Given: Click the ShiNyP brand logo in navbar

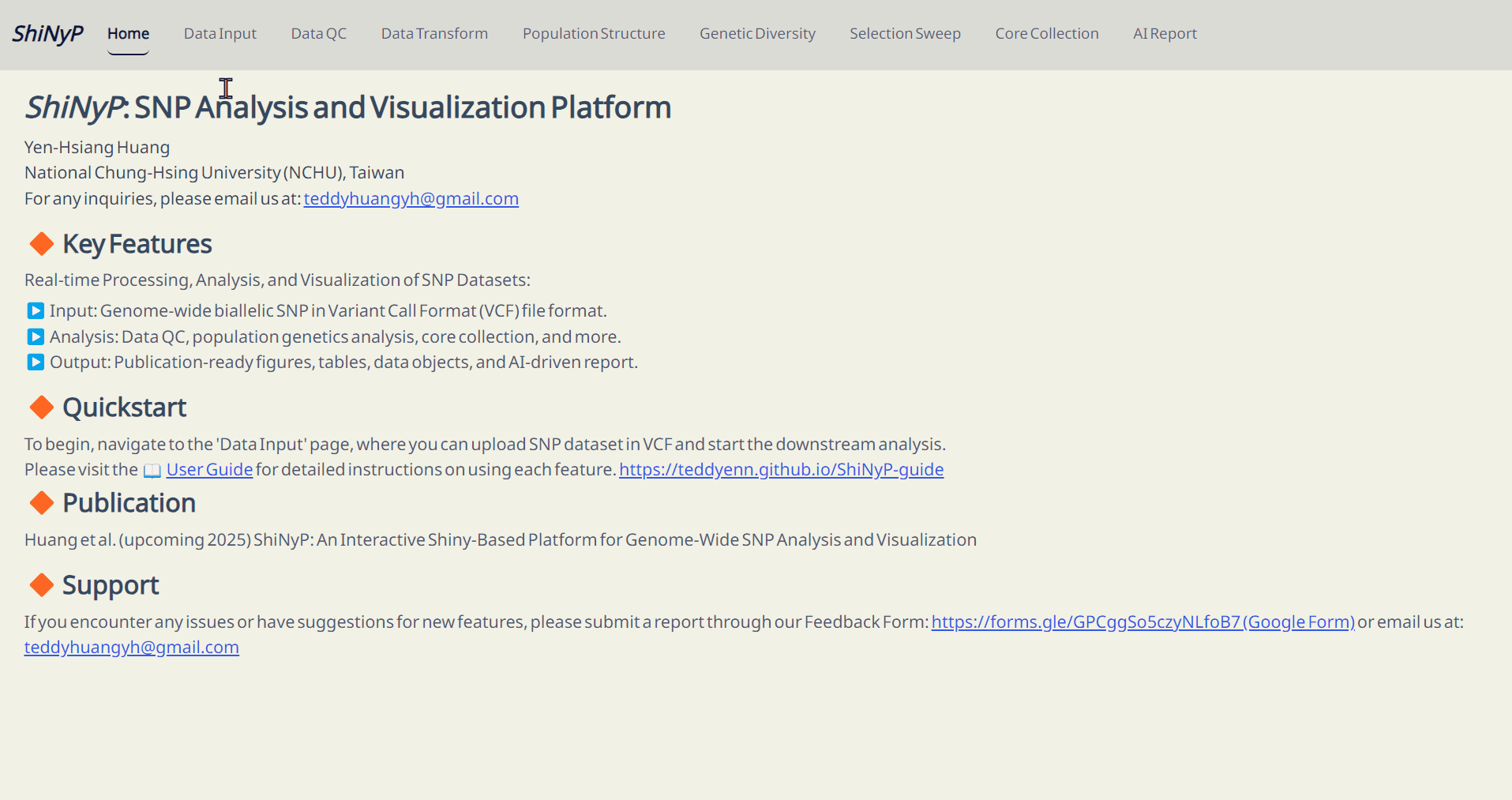Looking at the screenshot, I should point(47,33).
